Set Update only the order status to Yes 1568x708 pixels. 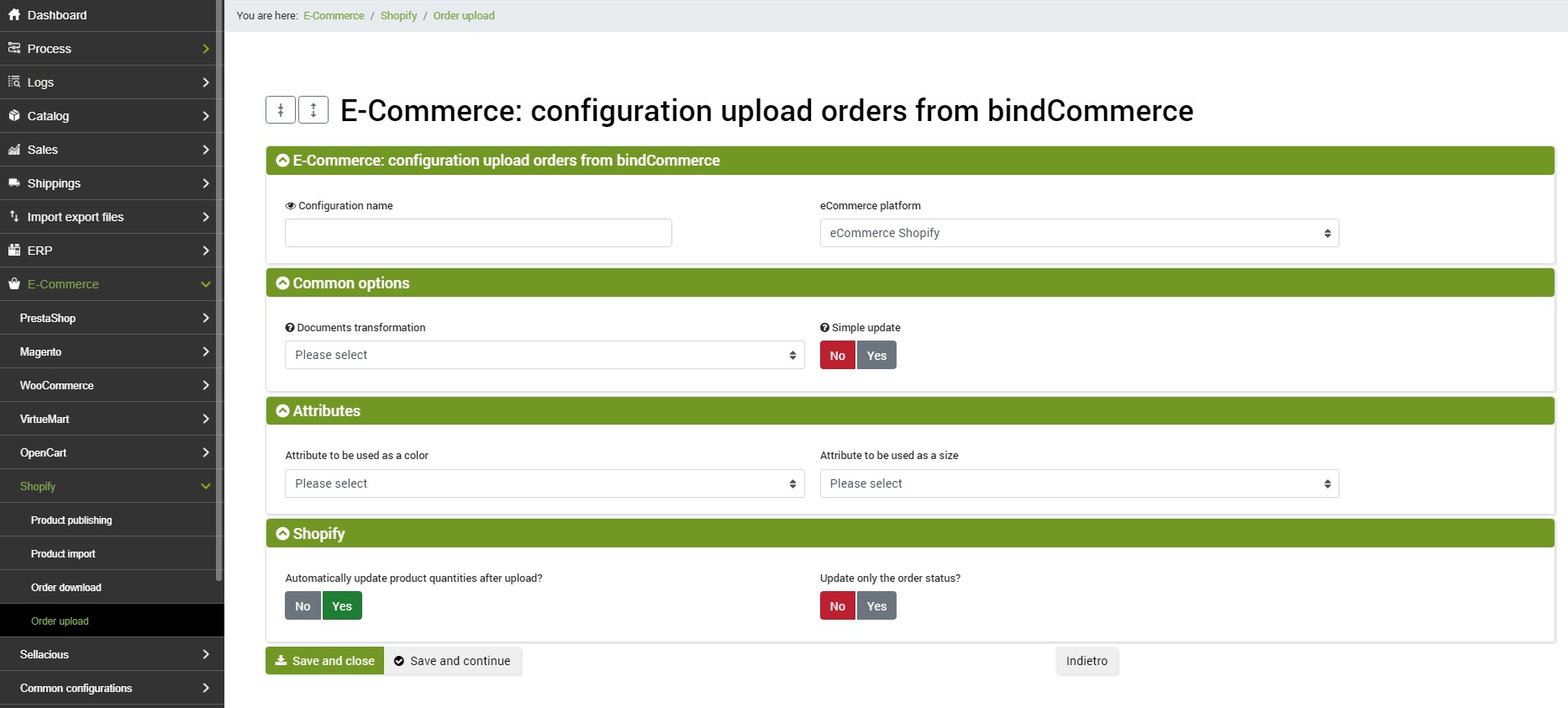coord(876,606)
